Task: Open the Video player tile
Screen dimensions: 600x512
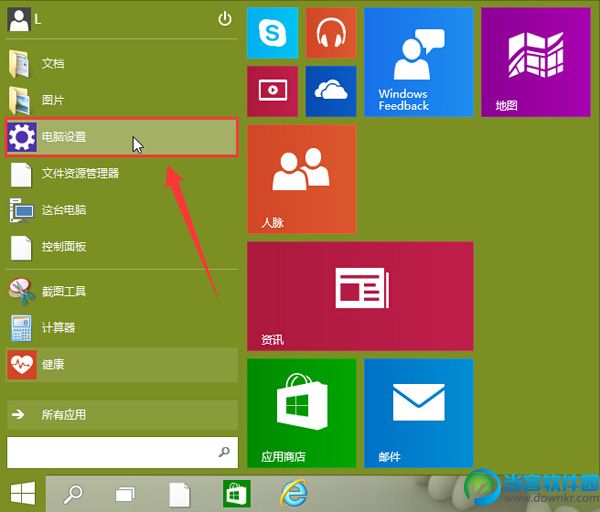Action: [x=272, y=91]
